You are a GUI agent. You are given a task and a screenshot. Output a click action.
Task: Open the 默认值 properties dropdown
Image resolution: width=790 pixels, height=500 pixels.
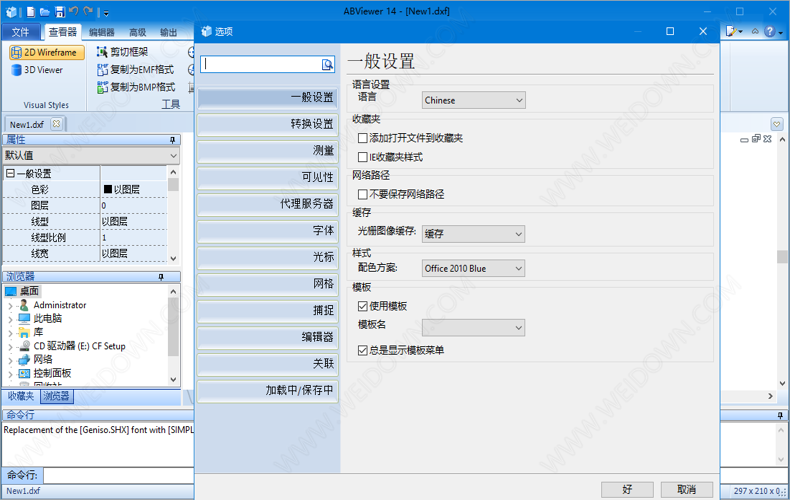[x=91, y=156]
